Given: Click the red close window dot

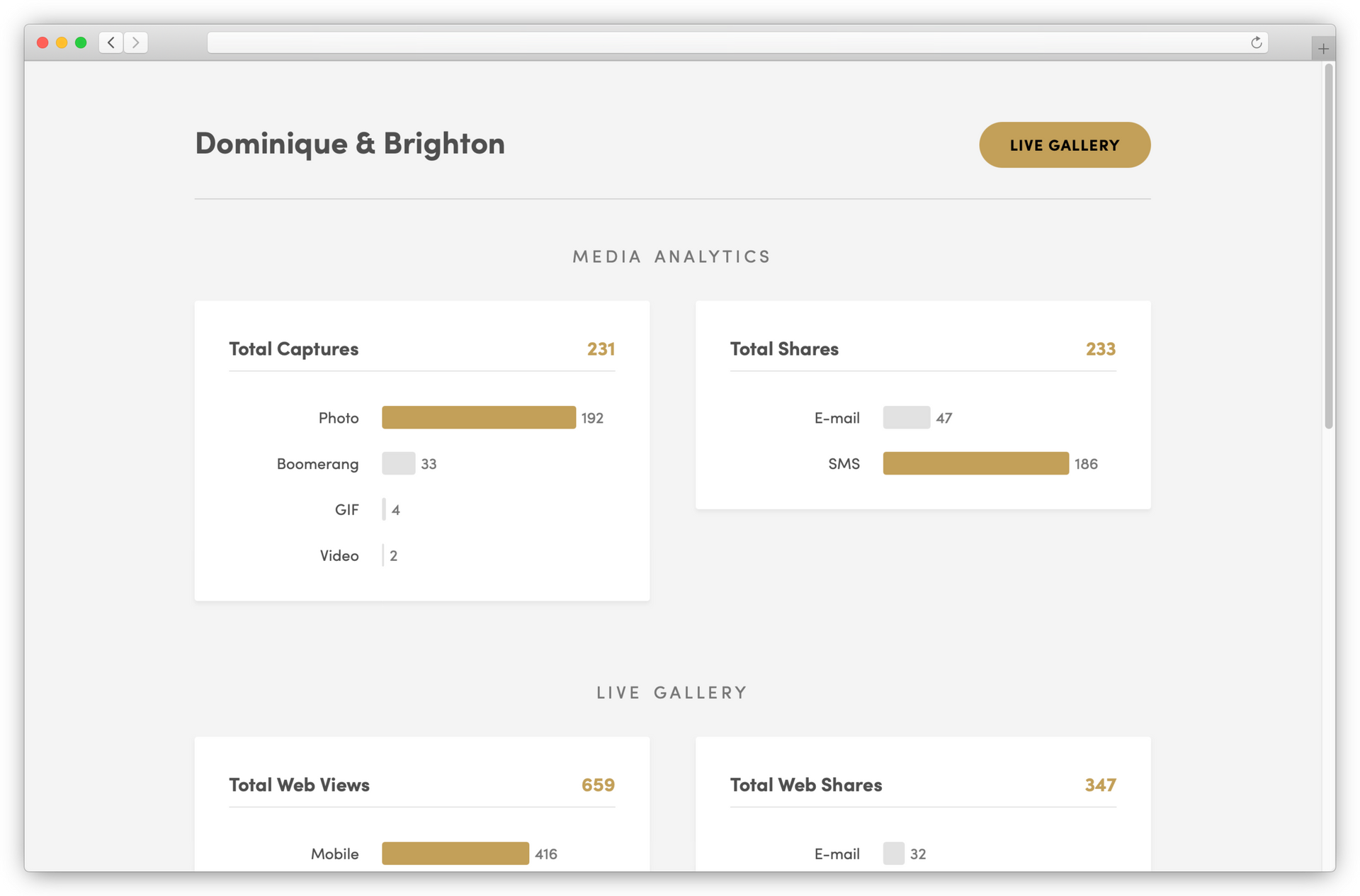Looking at the screenshot, I should pyautogui.click(x=42, y=42).
